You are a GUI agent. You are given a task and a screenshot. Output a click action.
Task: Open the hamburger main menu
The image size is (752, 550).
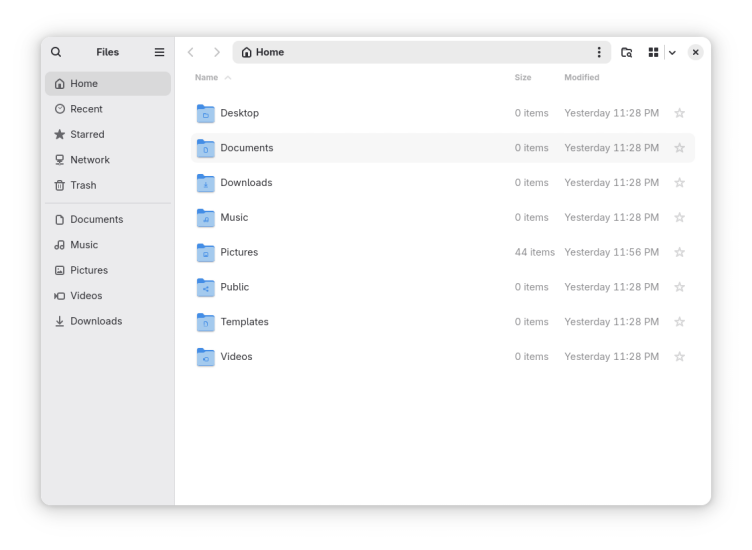(159, 52)
